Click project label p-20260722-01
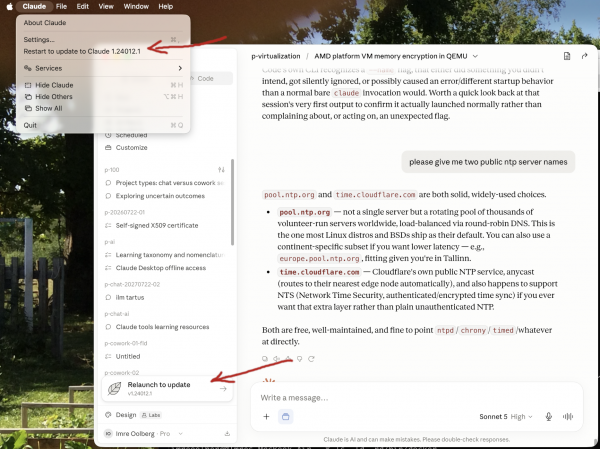 pyautogui.click(x=124, y=212)
